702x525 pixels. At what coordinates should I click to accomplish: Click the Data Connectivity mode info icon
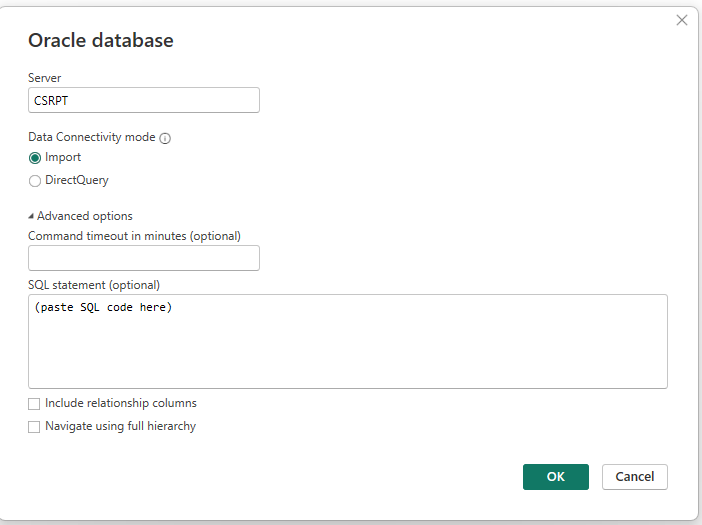point(165,138)
